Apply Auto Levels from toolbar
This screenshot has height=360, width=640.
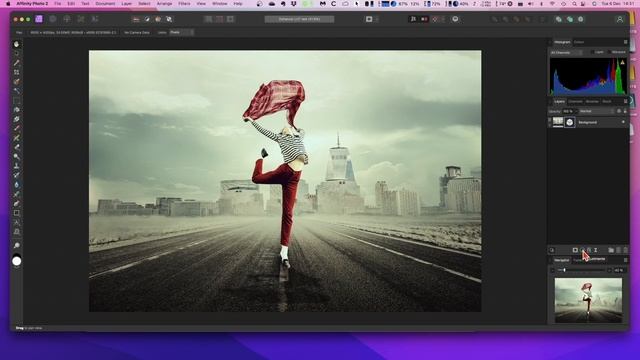coord(136,19)
